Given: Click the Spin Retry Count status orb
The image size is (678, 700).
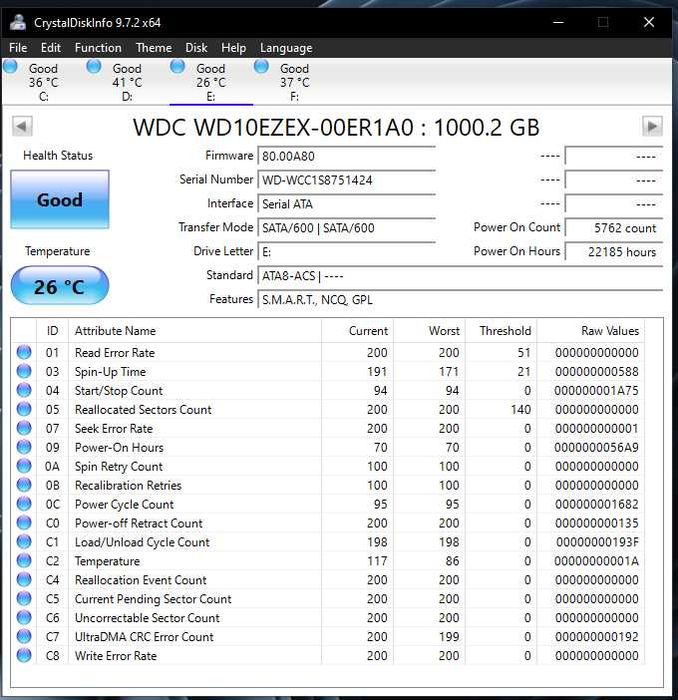Looking at the screenshot, I should click(x=24, y=466).
